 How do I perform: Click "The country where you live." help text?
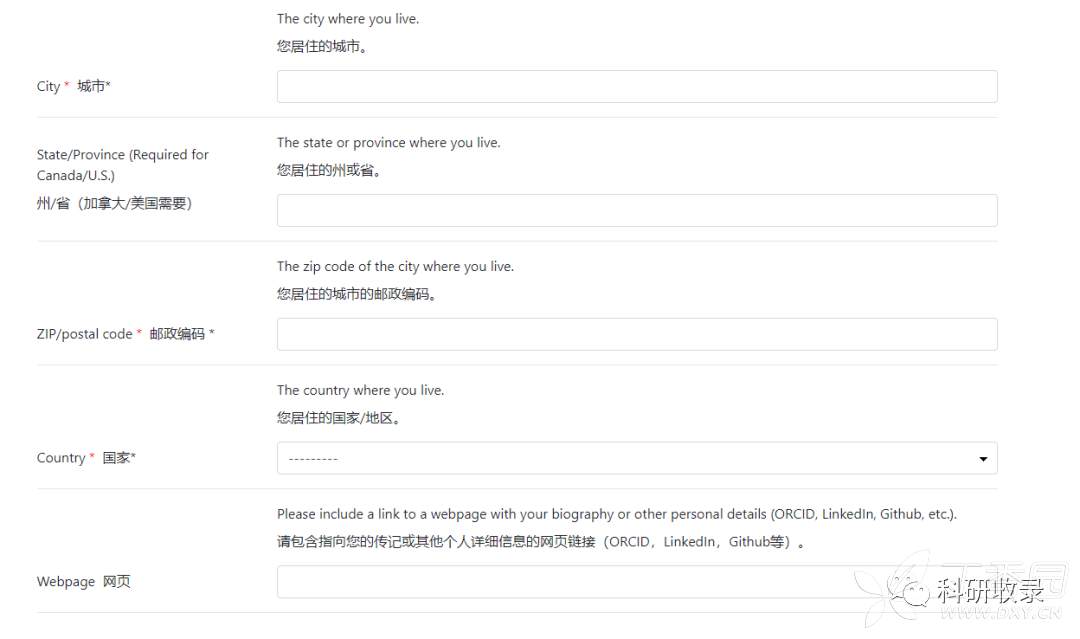(360, 391)
